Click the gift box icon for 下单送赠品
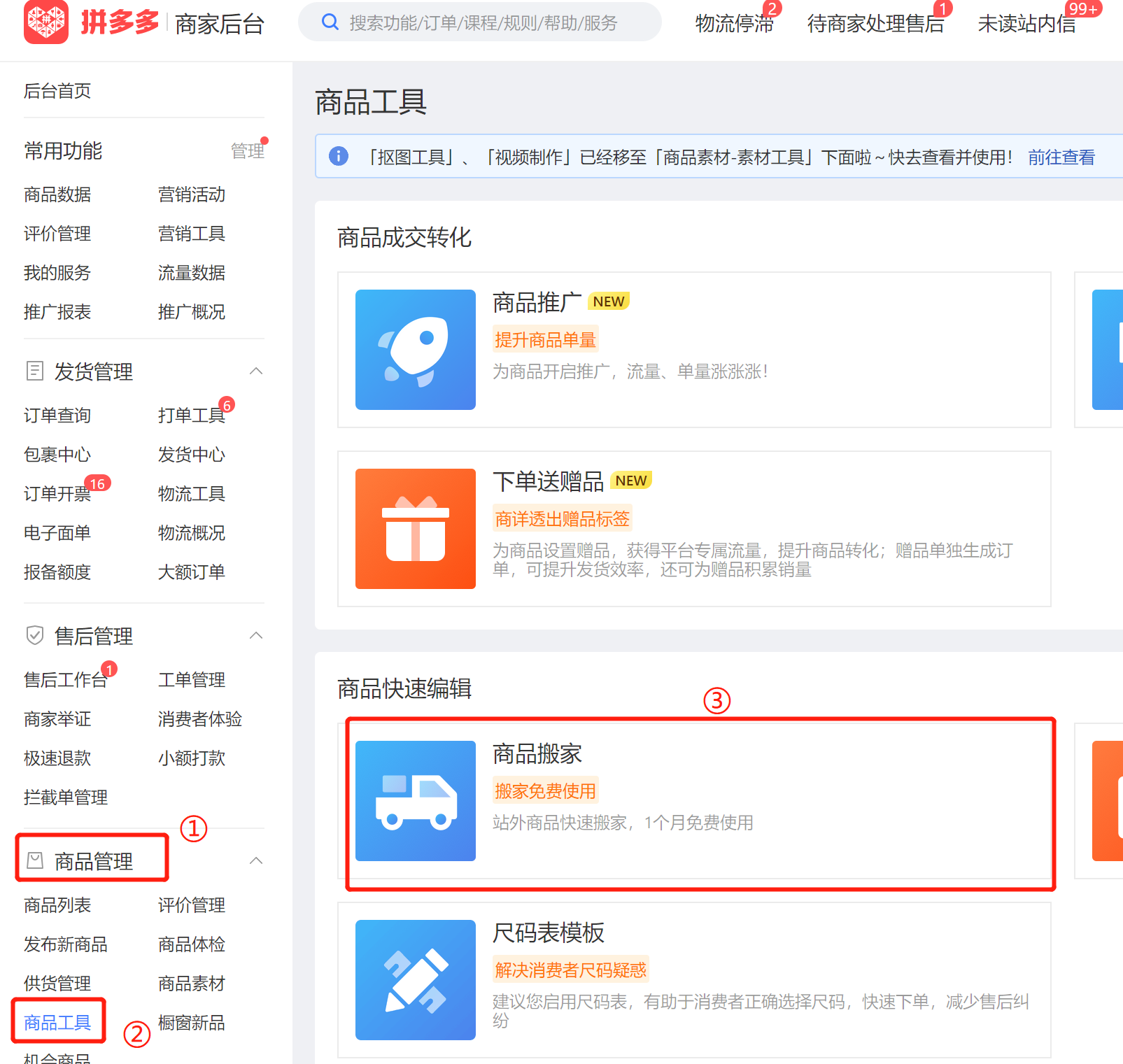This screenshot has width=1123, height=1064. [415, 529]
